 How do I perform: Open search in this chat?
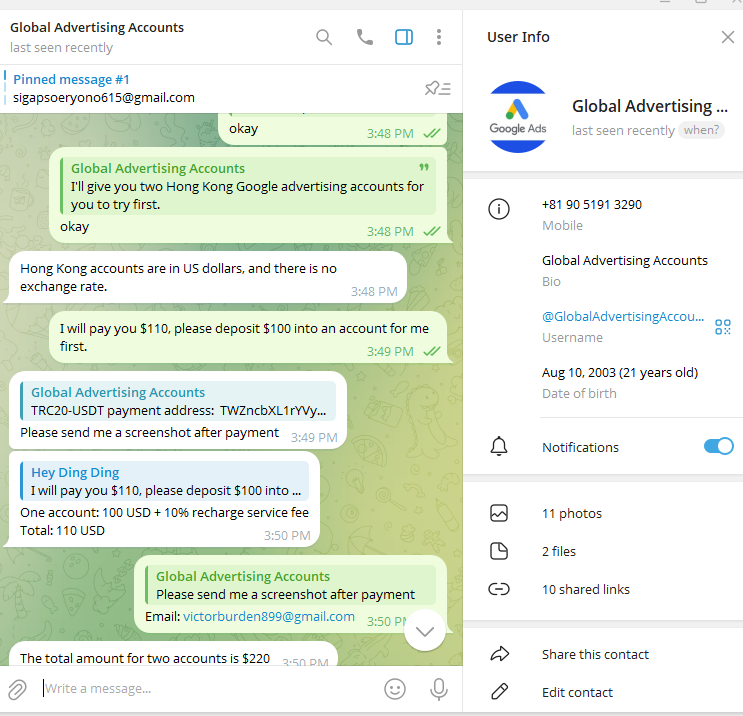324,37
